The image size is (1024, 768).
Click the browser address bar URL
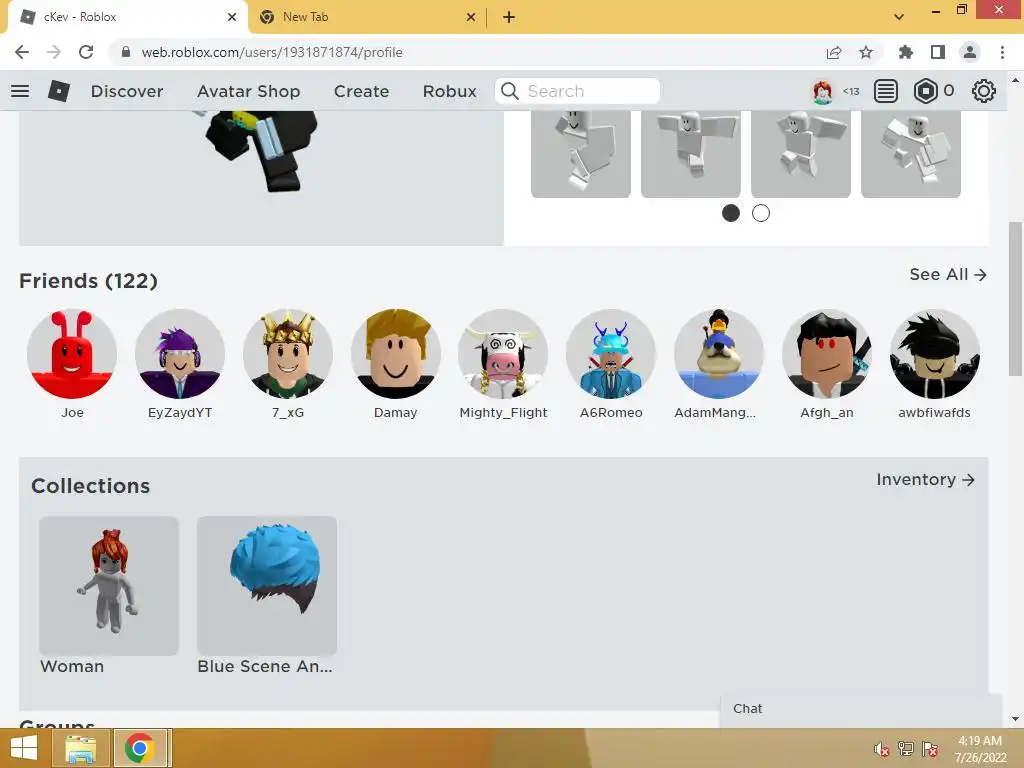272,52
